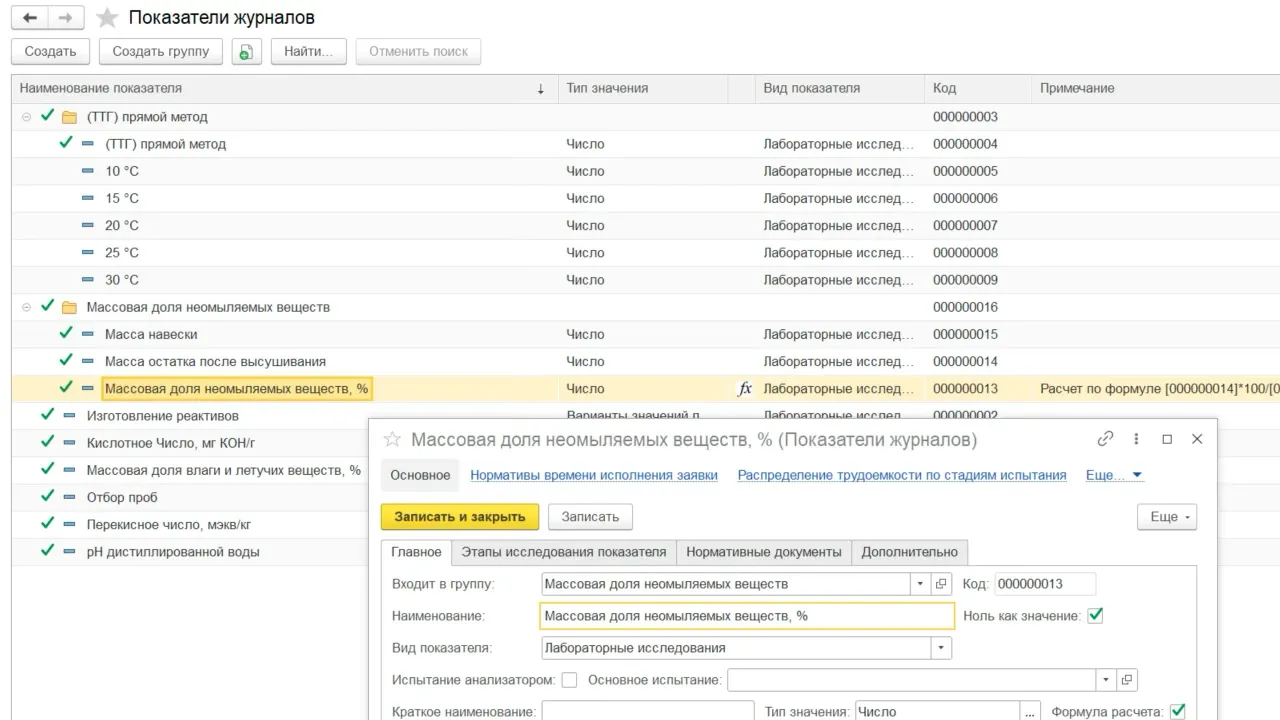Click the folder icon of Массовая доля неомыляемых веществ group
Image resolution: width=1280 pixels, height=720 pixels.
click(x=69, y=307)
